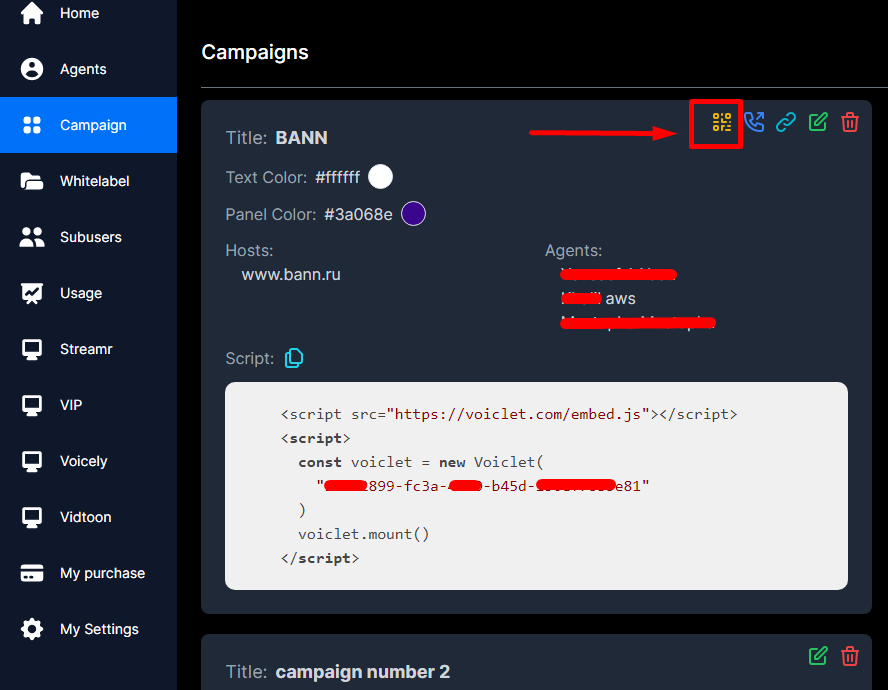Edit campaign number 2 with pencil icon
This screenshot has height=690, width=888.
point(818,656)
